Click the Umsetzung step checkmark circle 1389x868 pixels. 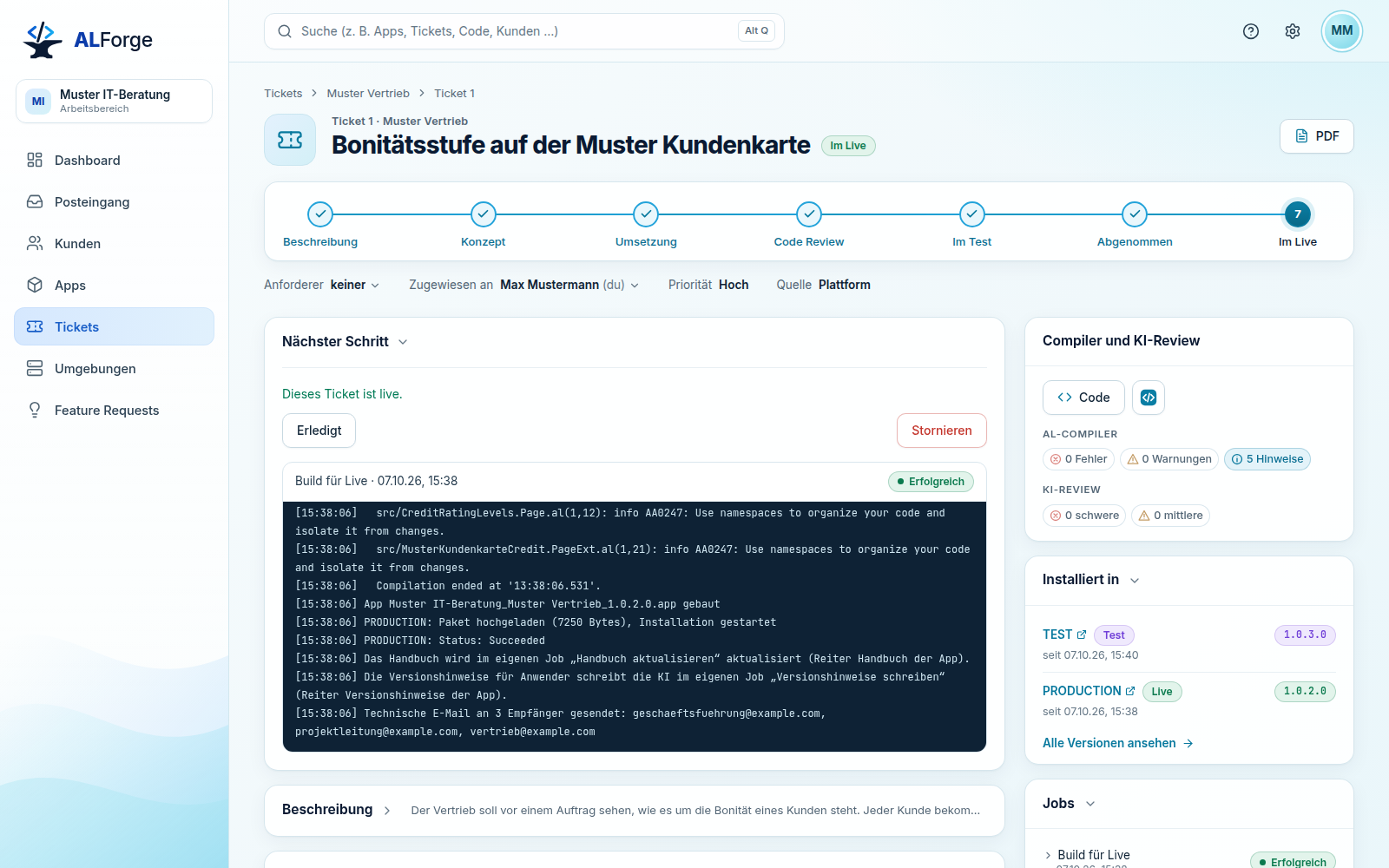coord(646,214)
